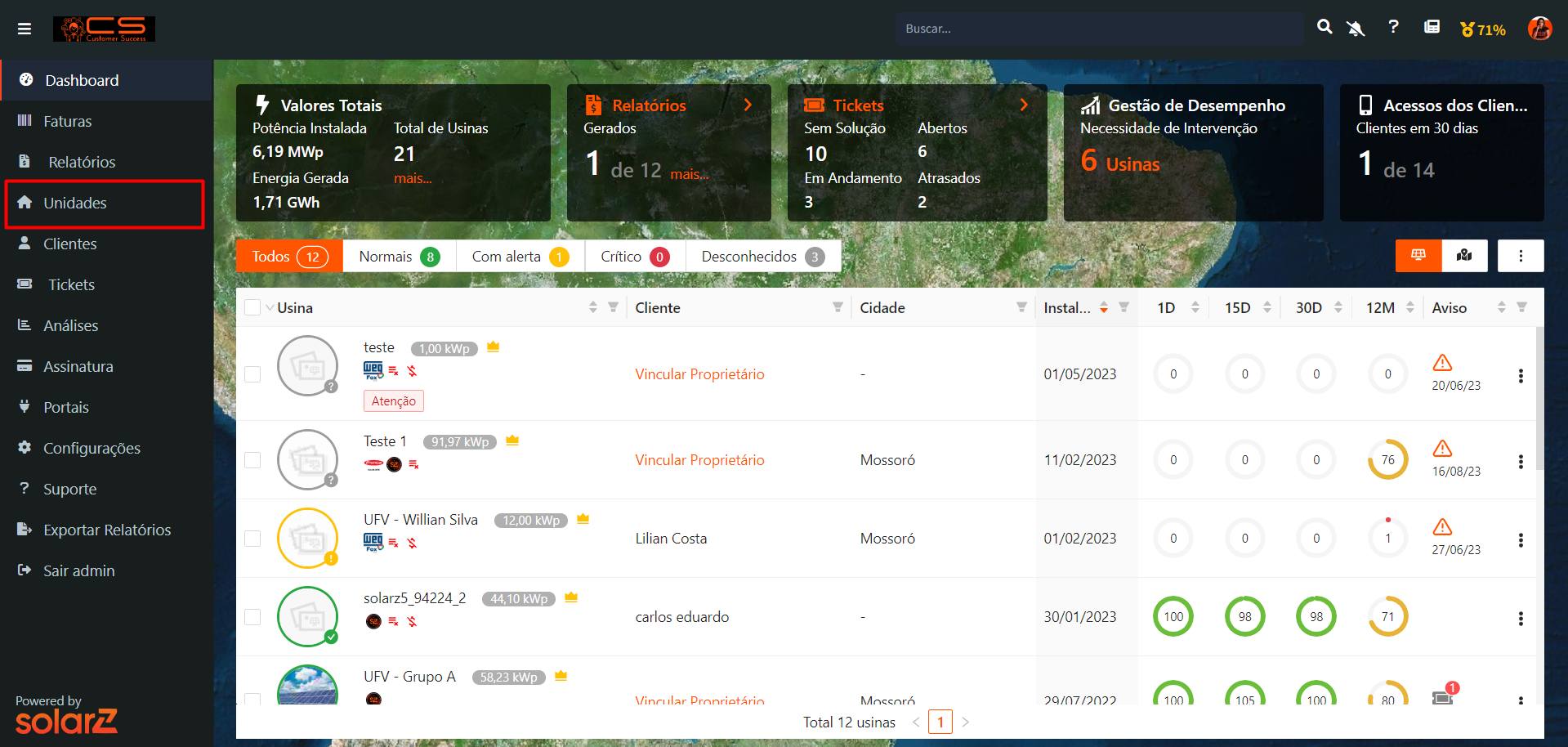The height and width of the screenshot is (747, 1568).
Task: Select the table list view button
Action: (1418, 256)
